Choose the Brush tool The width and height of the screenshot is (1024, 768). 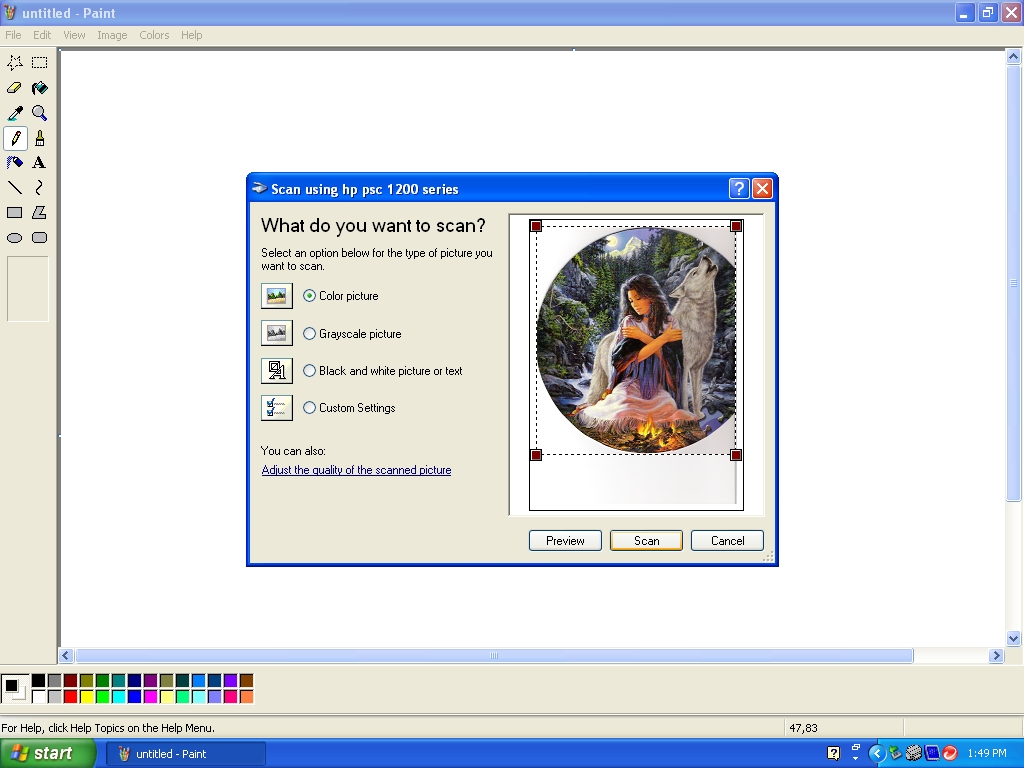point(40,138)
